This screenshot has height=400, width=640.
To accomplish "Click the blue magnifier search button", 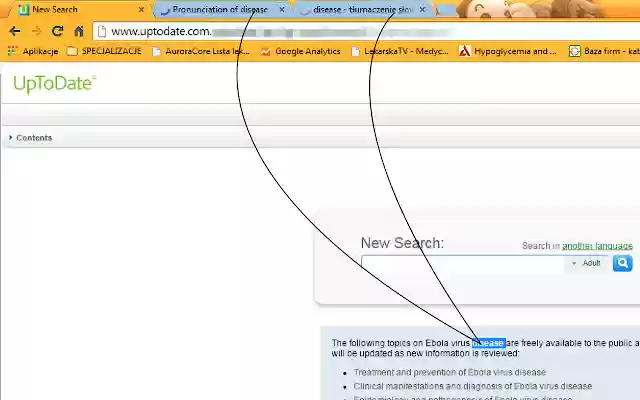I will pos(622,263).
